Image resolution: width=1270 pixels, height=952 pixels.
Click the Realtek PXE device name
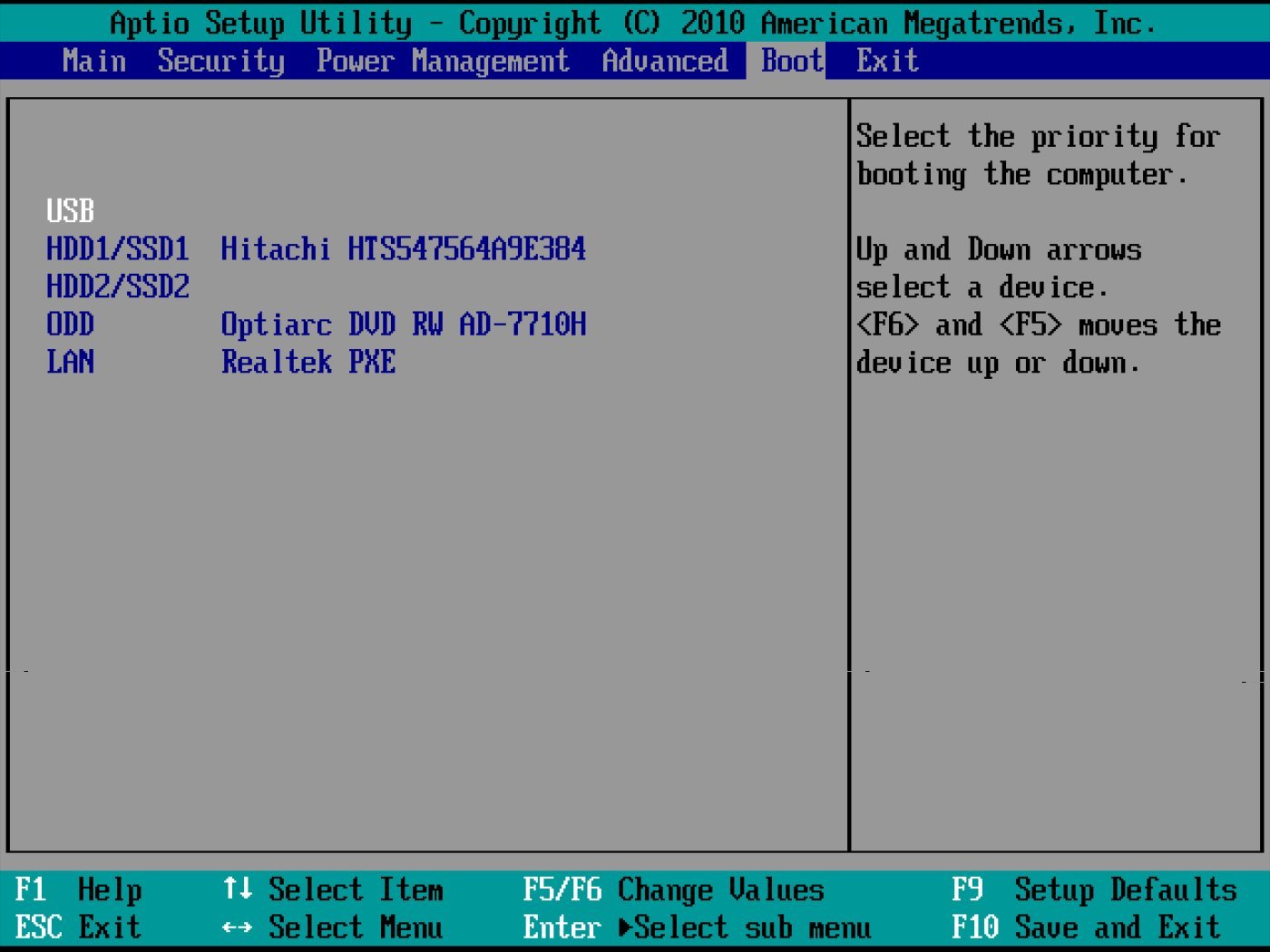[x=308, y=362]
